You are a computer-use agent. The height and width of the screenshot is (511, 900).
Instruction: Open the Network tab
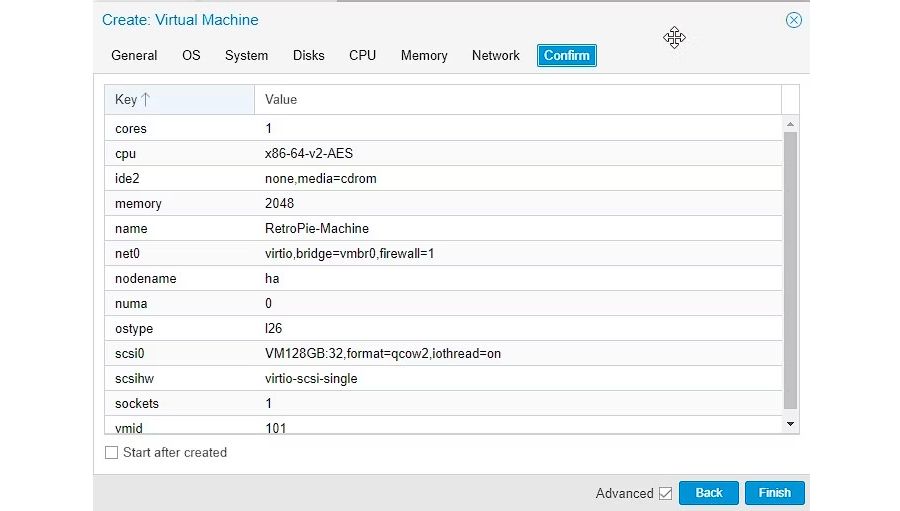tap(495, 56)
